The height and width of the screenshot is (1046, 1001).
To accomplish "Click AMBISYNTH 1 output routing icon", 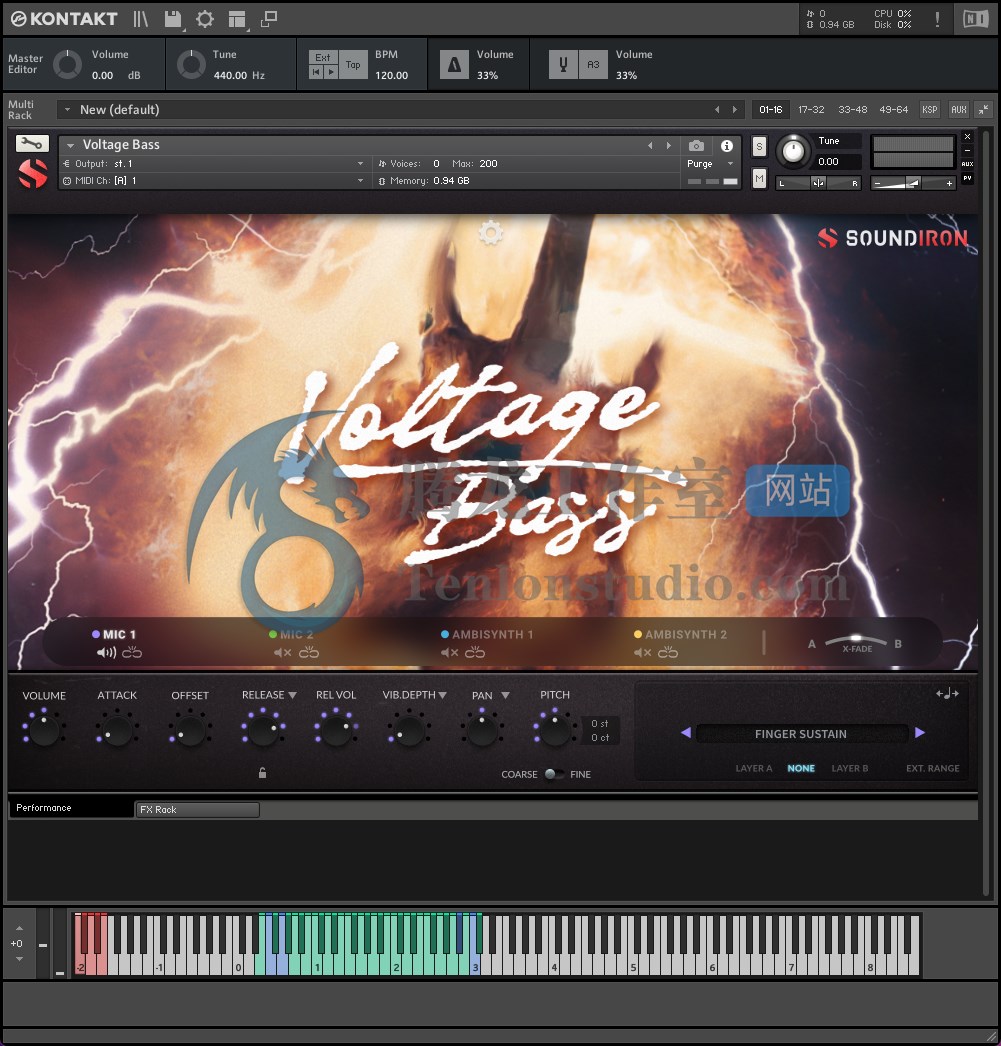I will click(475, 652).
